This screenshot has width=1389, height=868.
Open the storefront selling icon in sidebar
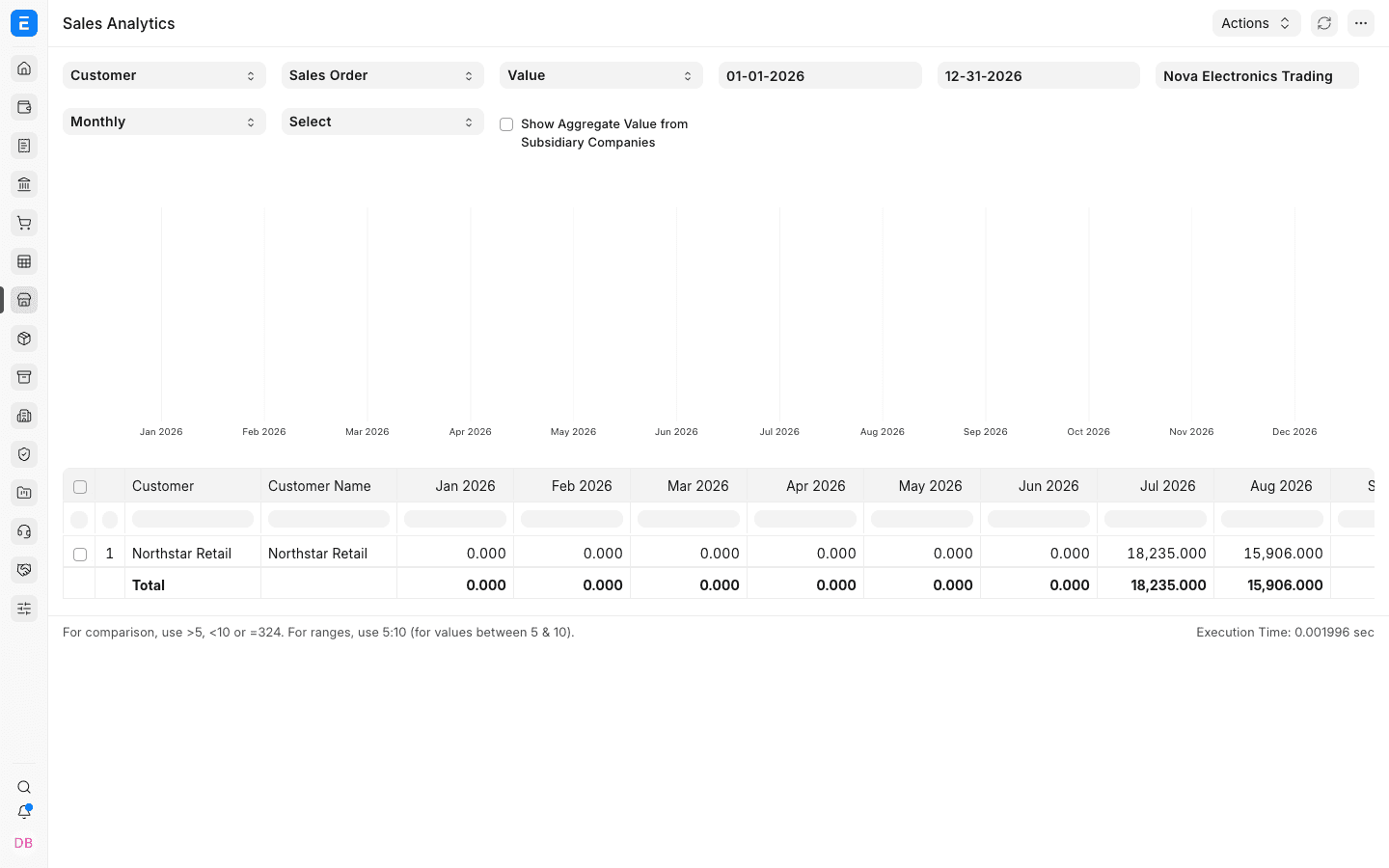point(24,300)
